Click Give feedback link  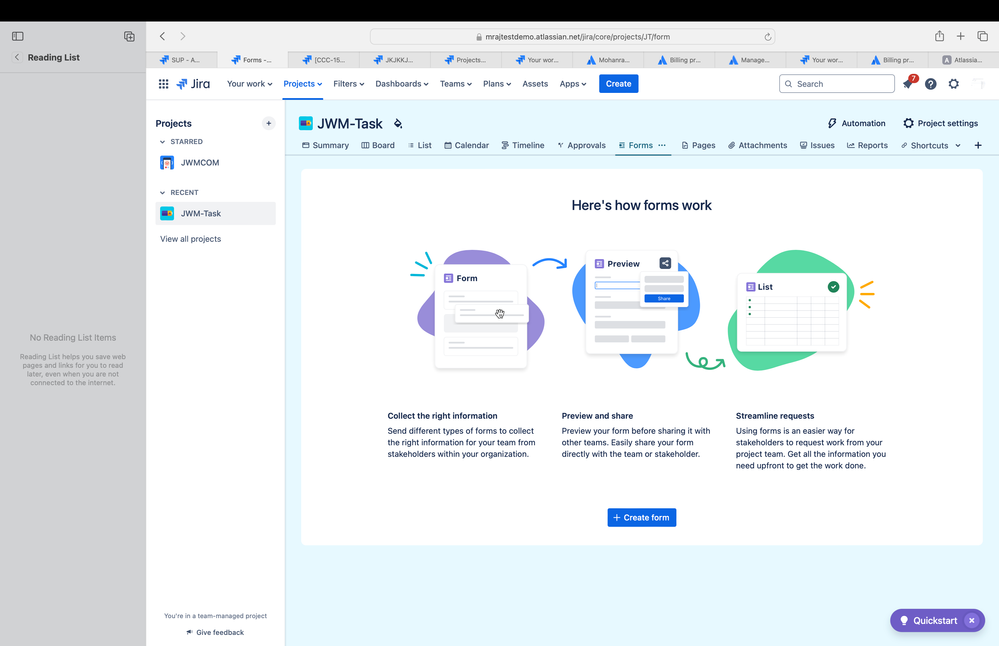click(215, 633)
